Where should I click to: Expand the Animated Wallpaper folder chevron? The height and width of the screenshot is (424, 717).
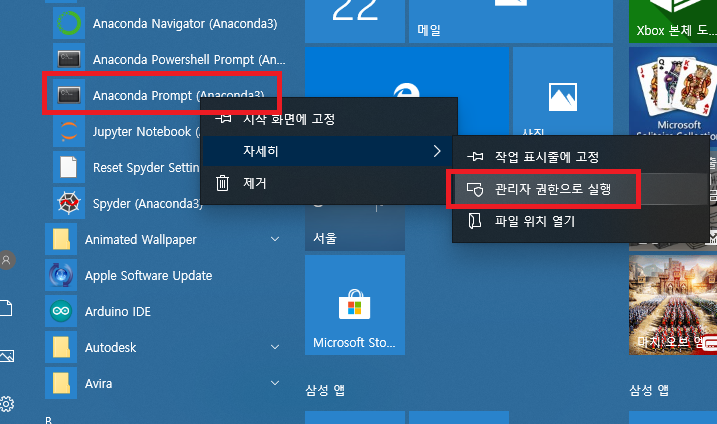coord(275,239)
